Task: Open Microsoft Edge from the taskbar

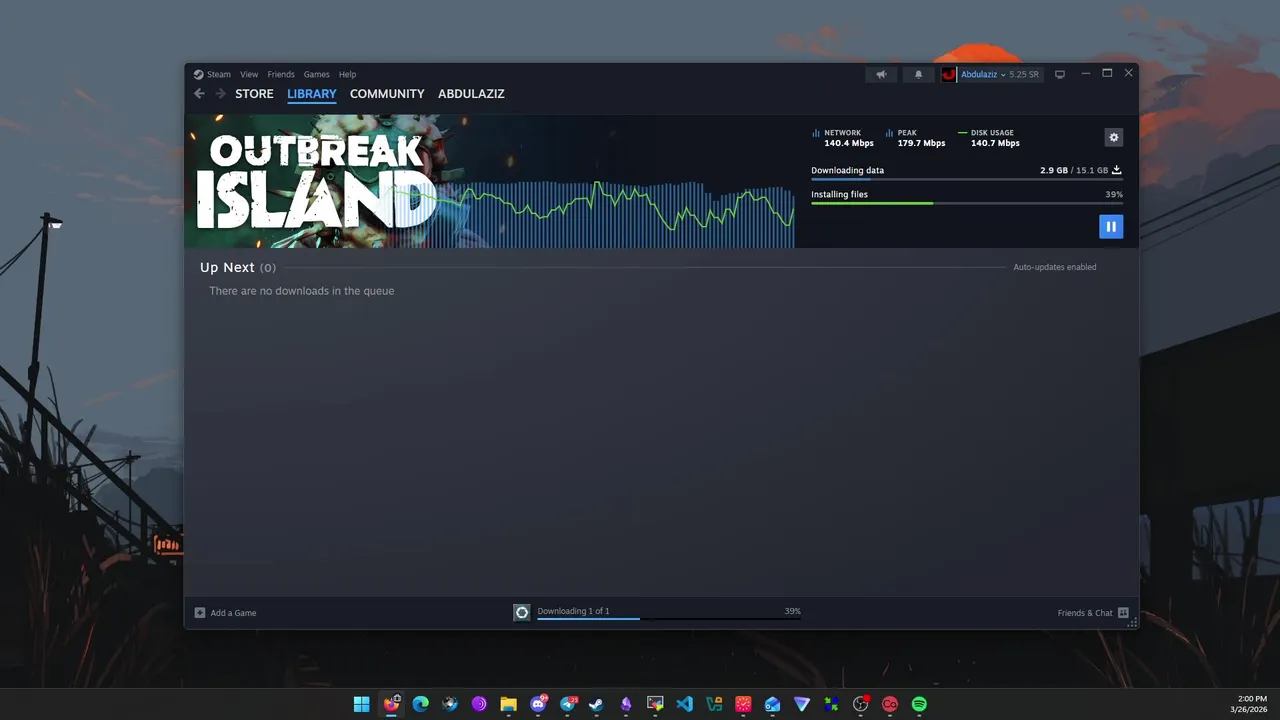Action: pyautogui.click(x=420, y=704)
